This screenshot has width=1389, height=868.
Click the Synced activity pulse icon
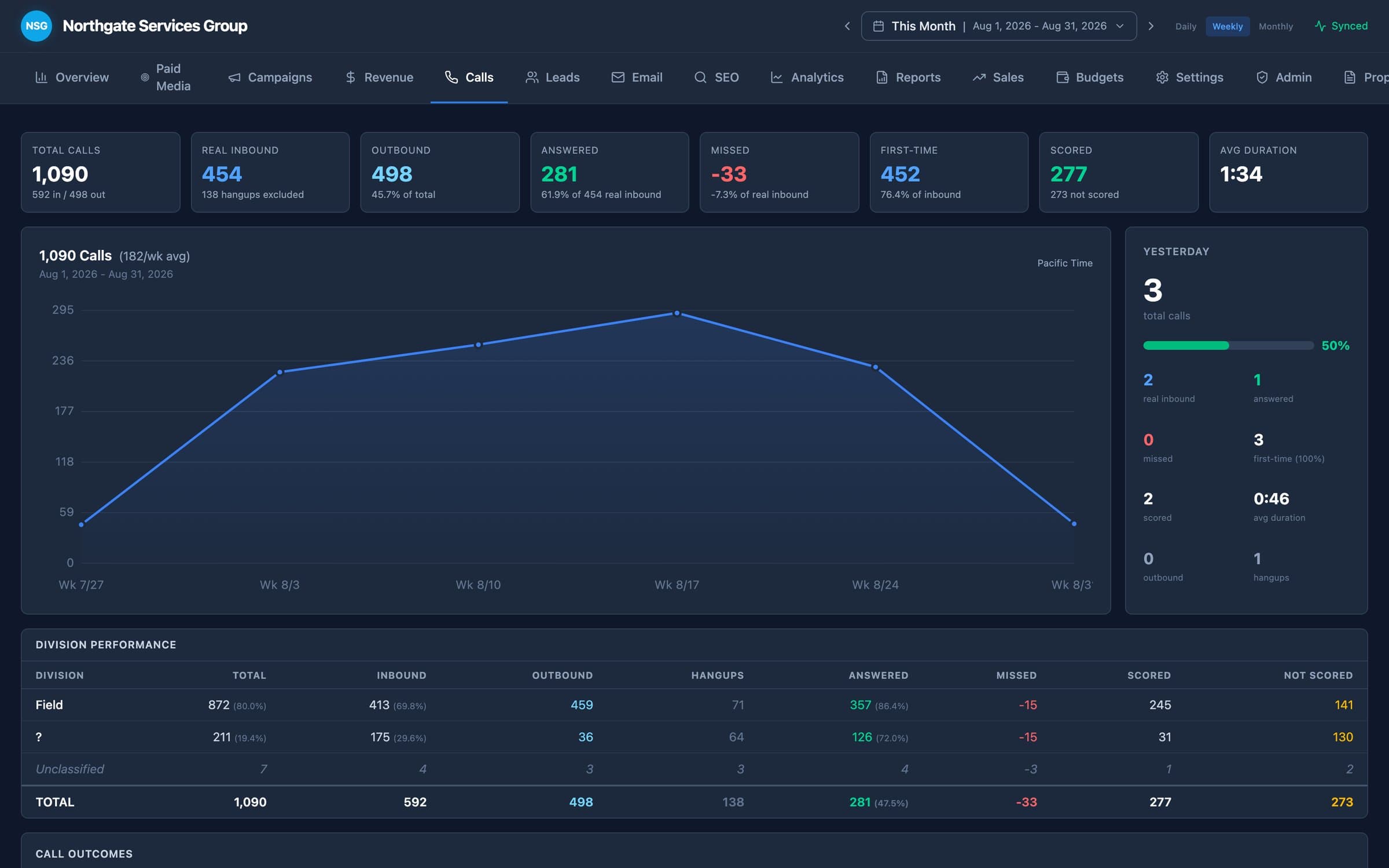[1320, 26]
